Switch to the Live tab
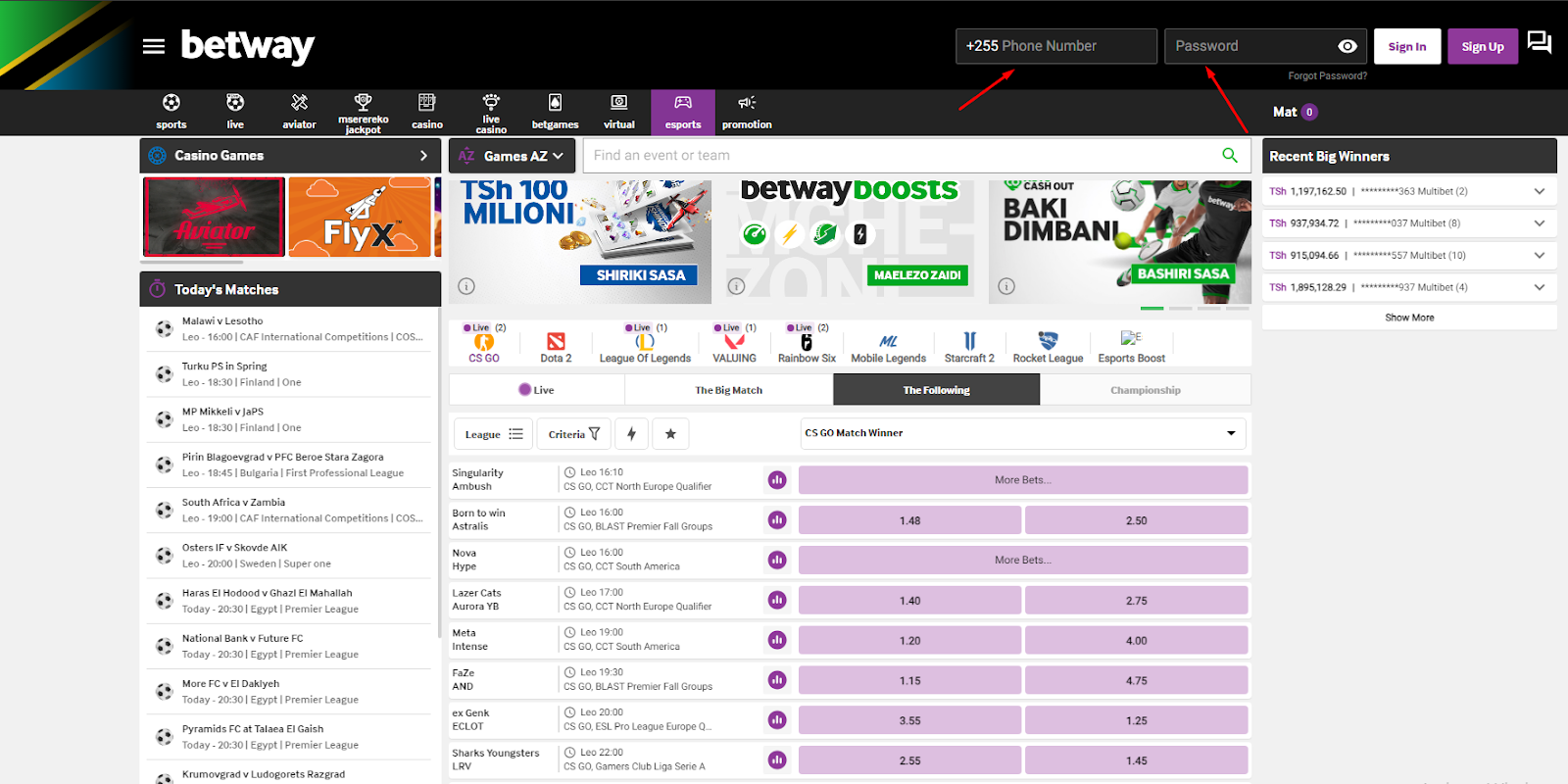Screen dimensions: 1568x784 (x=537, y=390)
